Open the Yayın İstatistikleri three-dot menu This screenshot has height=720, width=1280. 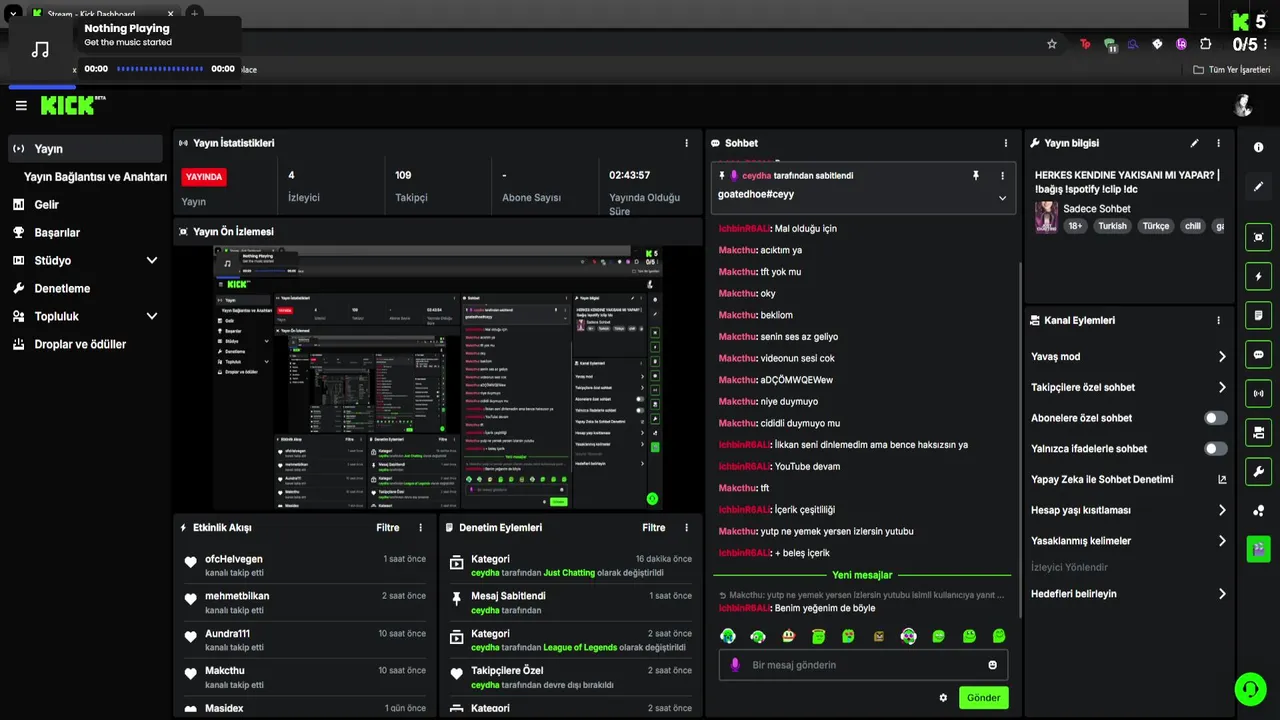tap(686, 143)
